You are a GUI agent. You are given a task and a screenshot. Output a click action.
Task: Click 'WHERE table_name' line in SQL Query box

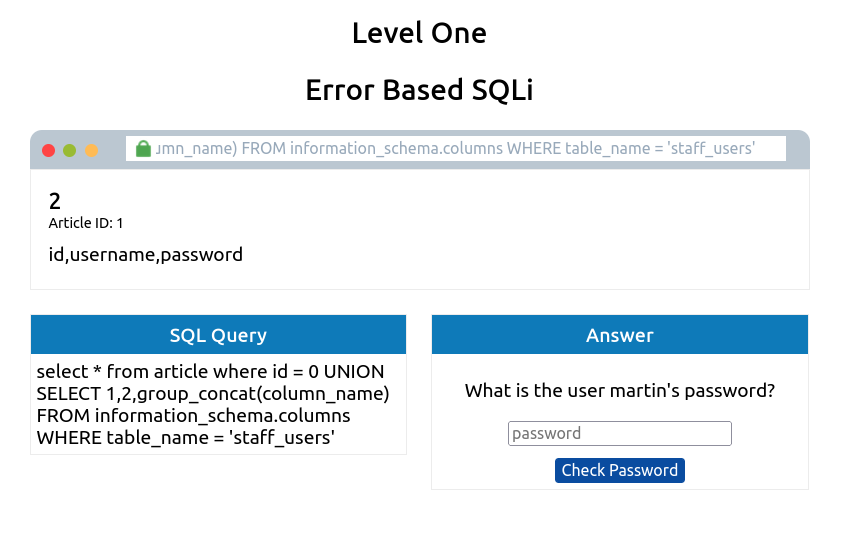point(185,437)
